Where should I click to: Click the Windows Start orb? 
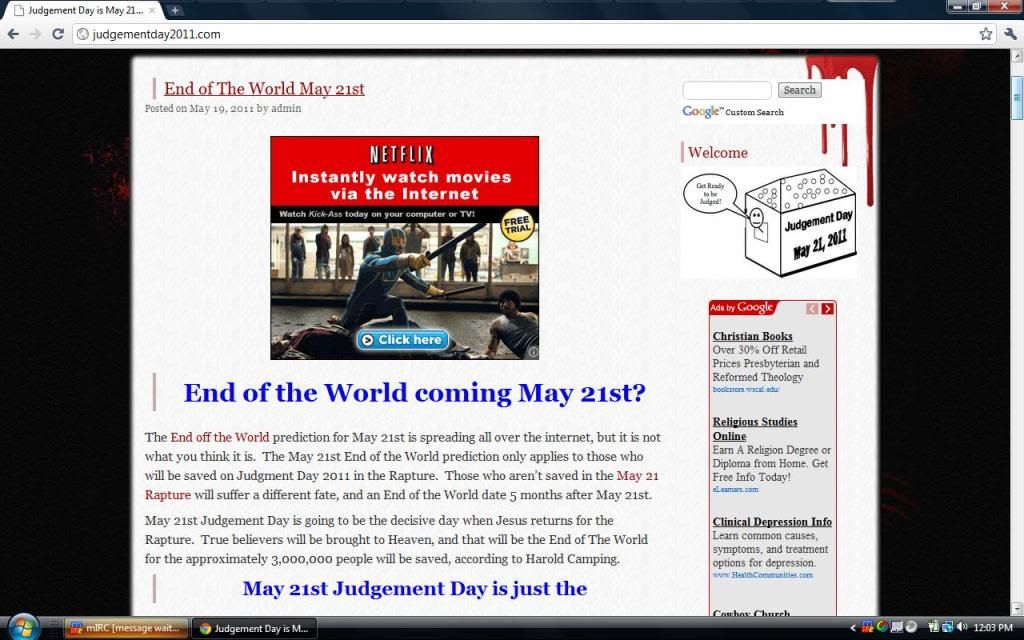pyautogui.click(x=22, y=627)
